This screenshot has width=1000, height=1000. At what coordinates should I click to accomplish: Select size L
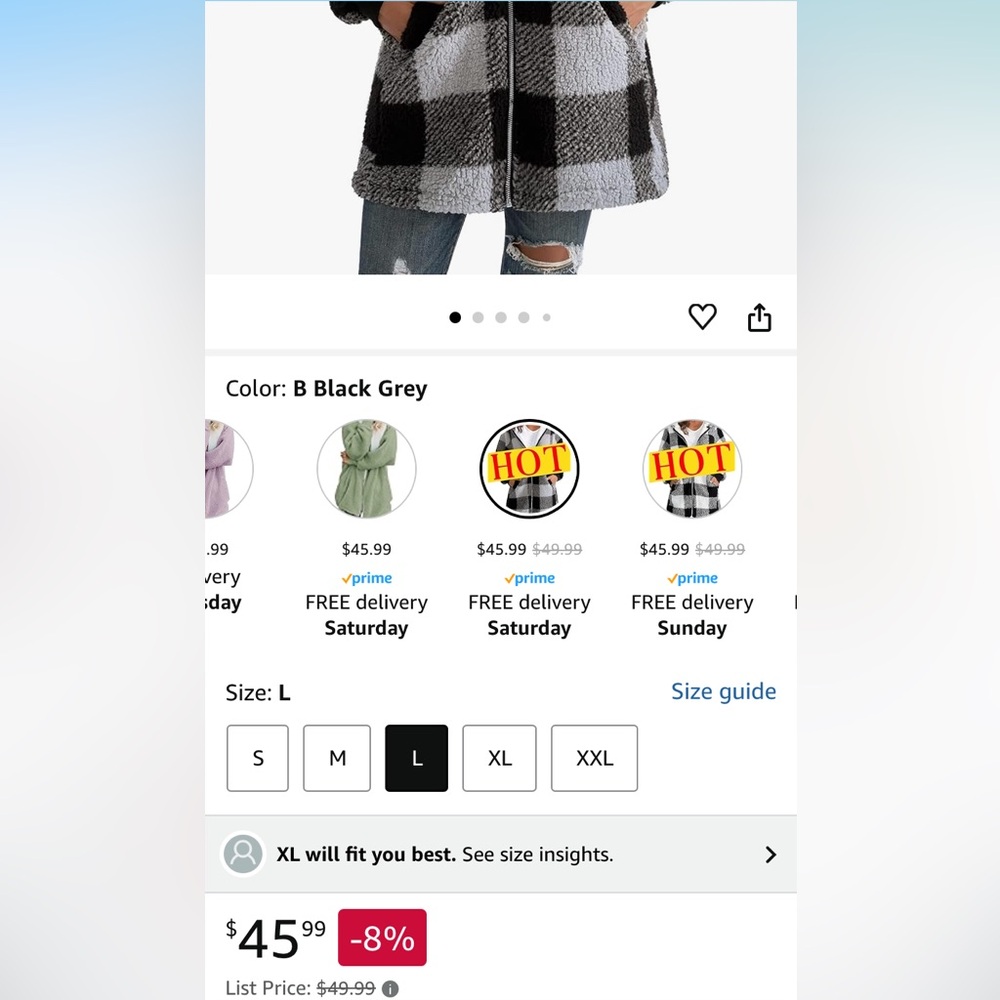(417, 758)
